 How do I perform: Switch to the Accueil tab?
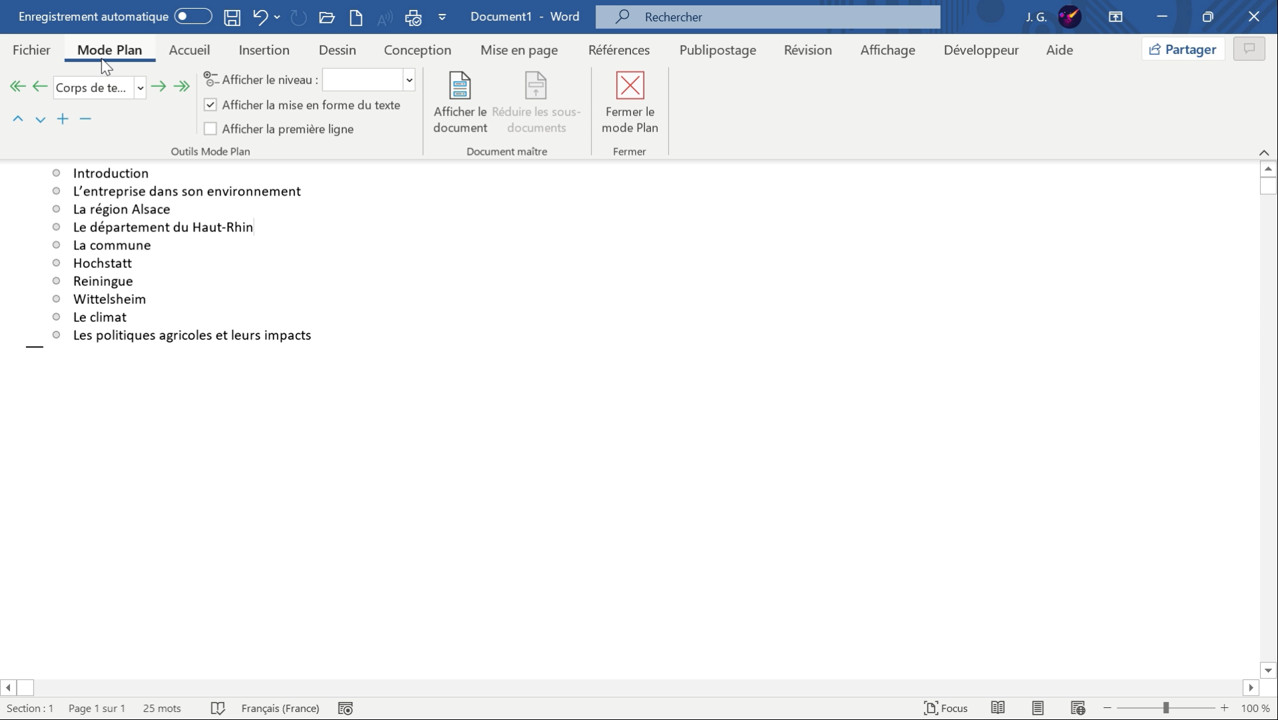coord(189,50)
